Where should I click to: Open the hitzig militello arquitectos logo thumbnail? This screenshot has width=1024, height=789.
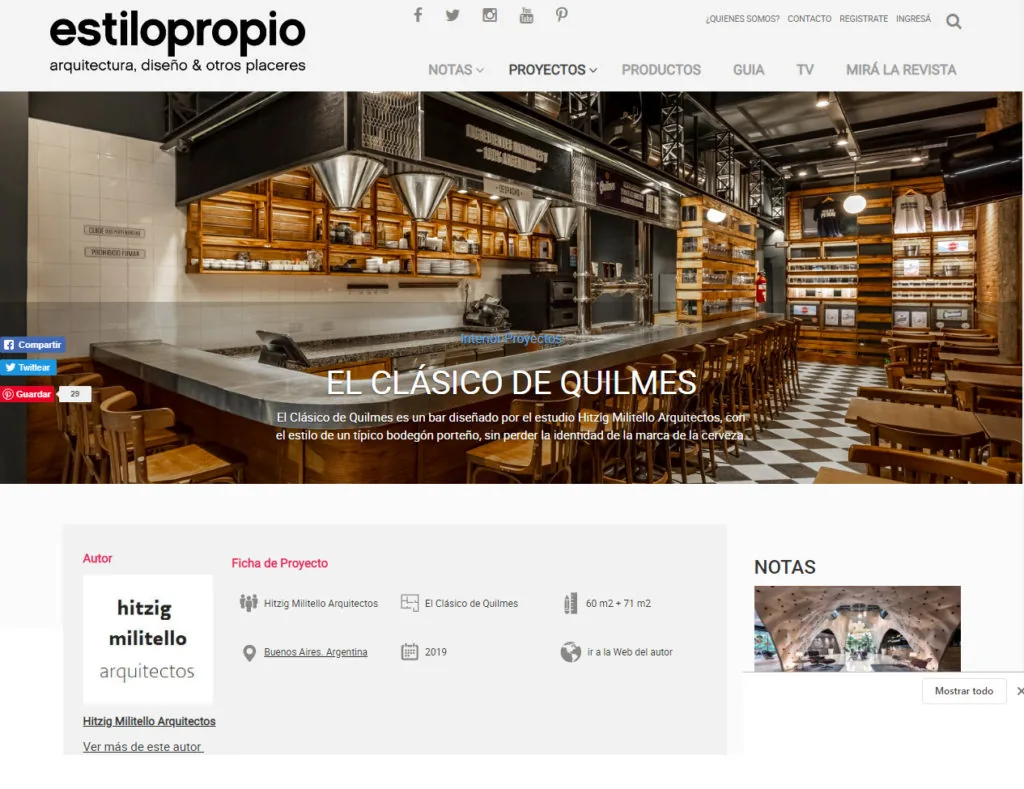click(148, 639)
